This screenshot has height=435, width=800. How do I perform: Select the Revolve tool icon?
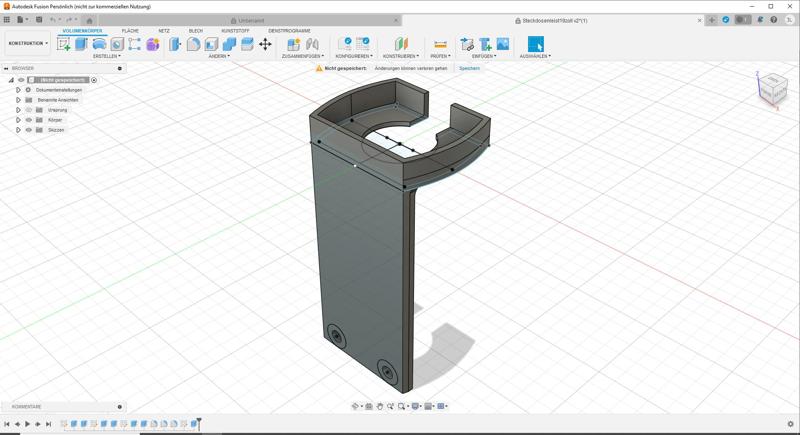coord(99,44)
